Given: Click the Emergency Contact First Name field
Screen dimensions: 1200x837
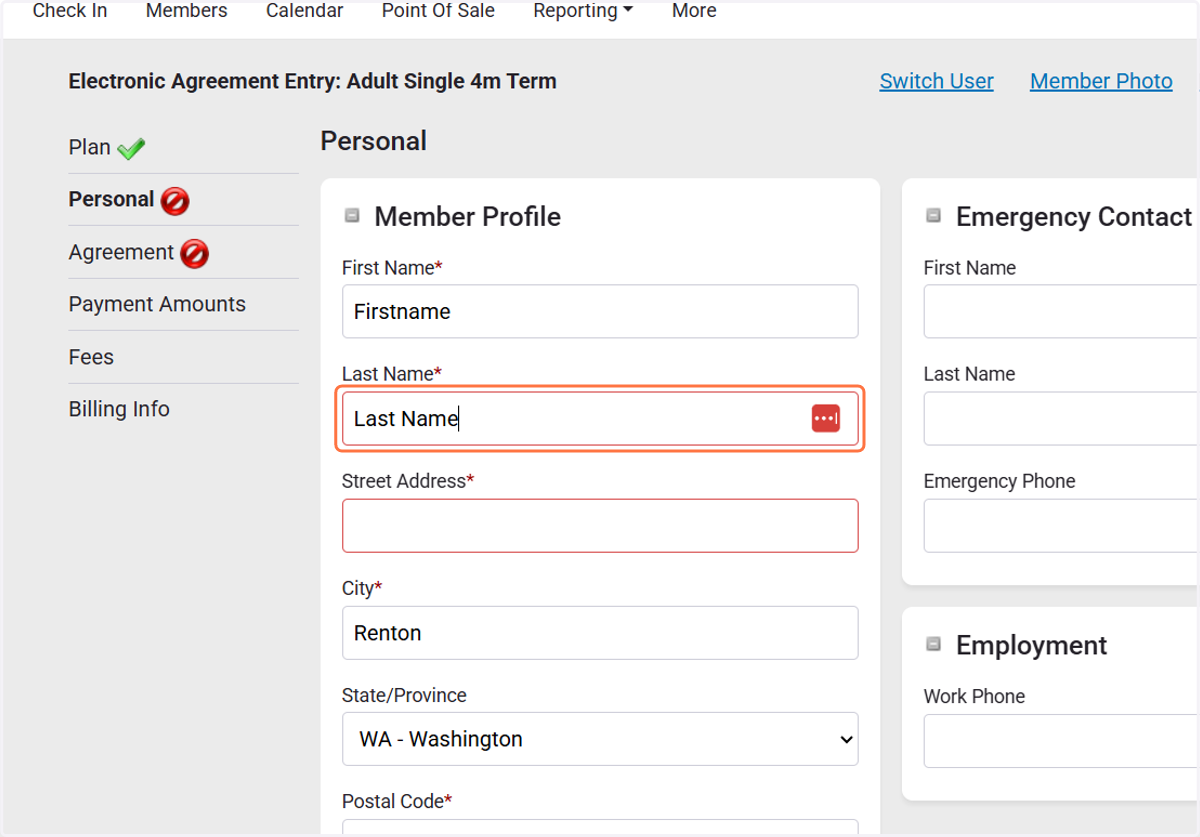Looking at the screenshot, I should [1061, 311].
